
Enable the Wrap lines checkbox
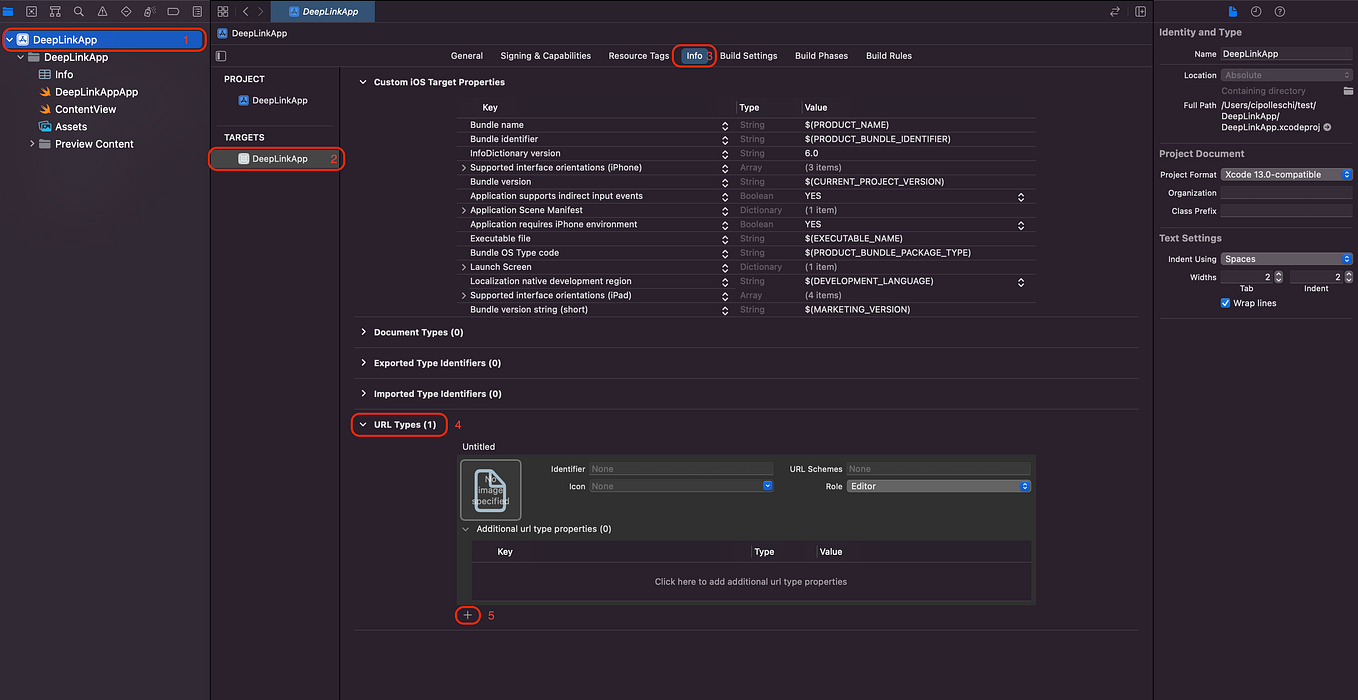(1225, 302)
